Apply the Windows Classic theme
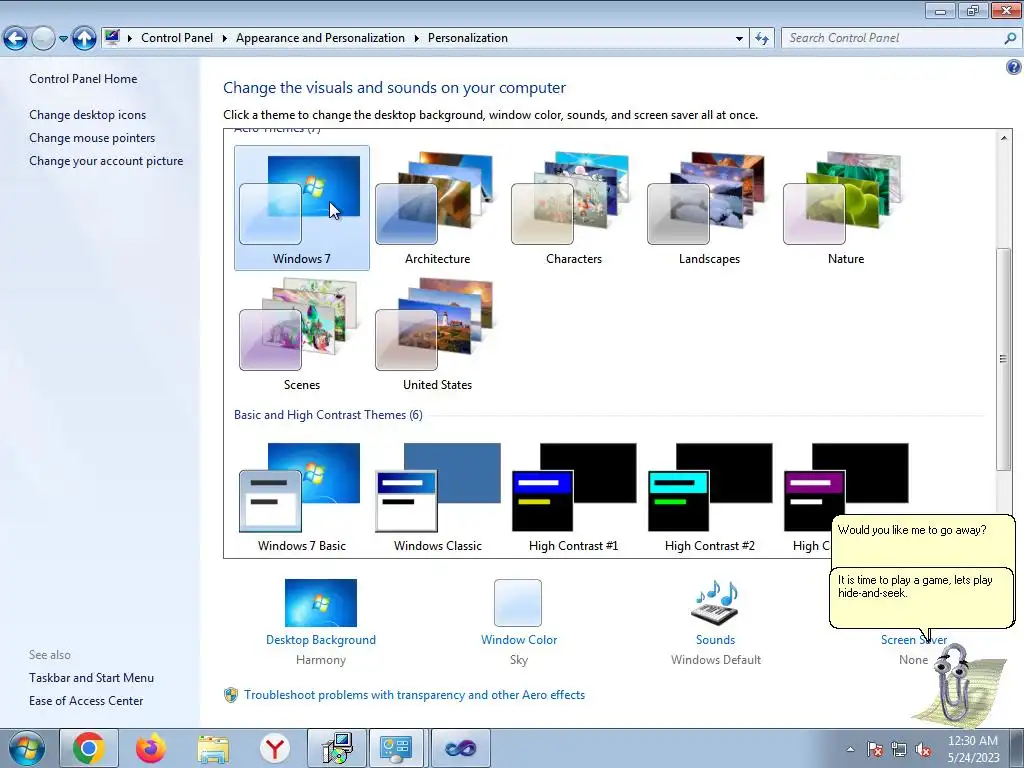This screenshot has height=768, width=1024. pyautogui.click(x=438, y=496)
